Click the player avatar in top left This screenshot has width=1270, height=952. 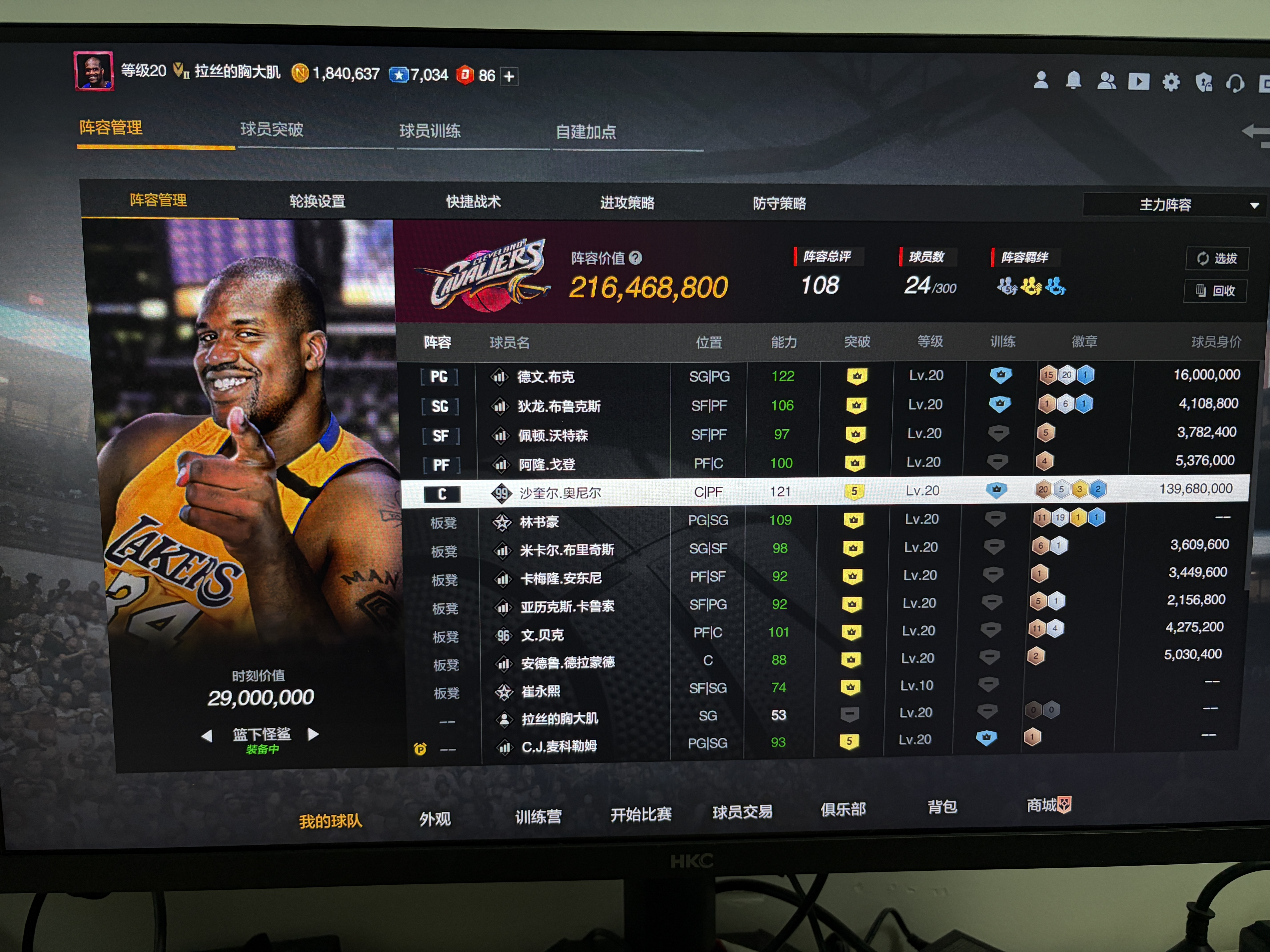point(94,71)
